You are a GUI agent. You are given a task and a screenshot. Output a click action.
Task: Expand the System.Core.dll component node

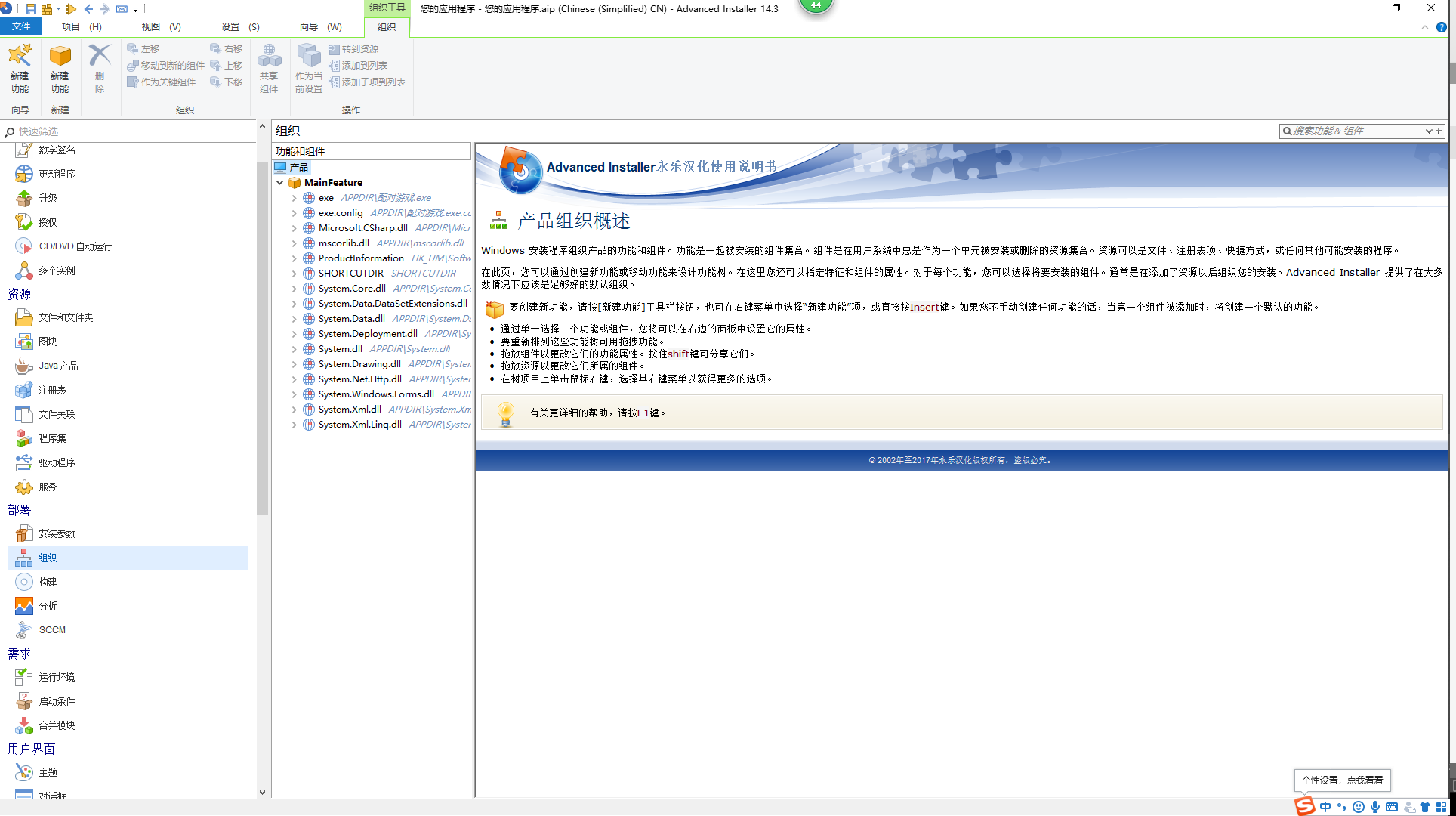pos(295,289)
